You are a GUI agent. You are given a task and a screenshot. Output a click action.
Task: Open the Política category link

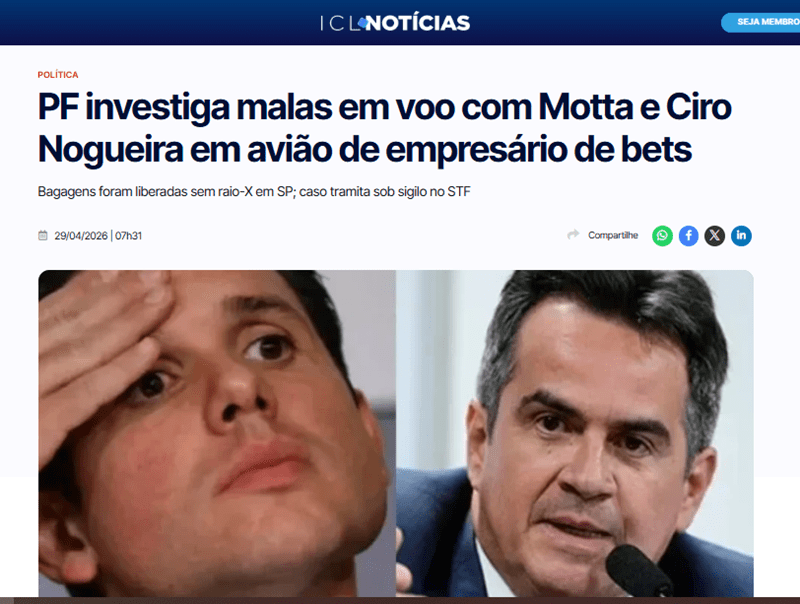coord(58,75)
